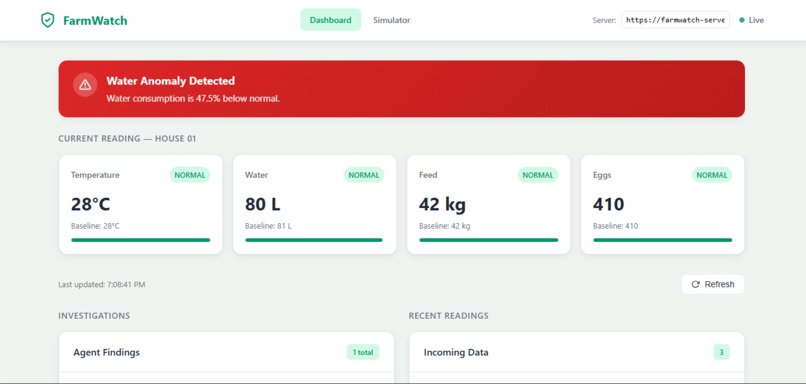
Task: Click the Refresh button
Action: (x=712, y=284)
